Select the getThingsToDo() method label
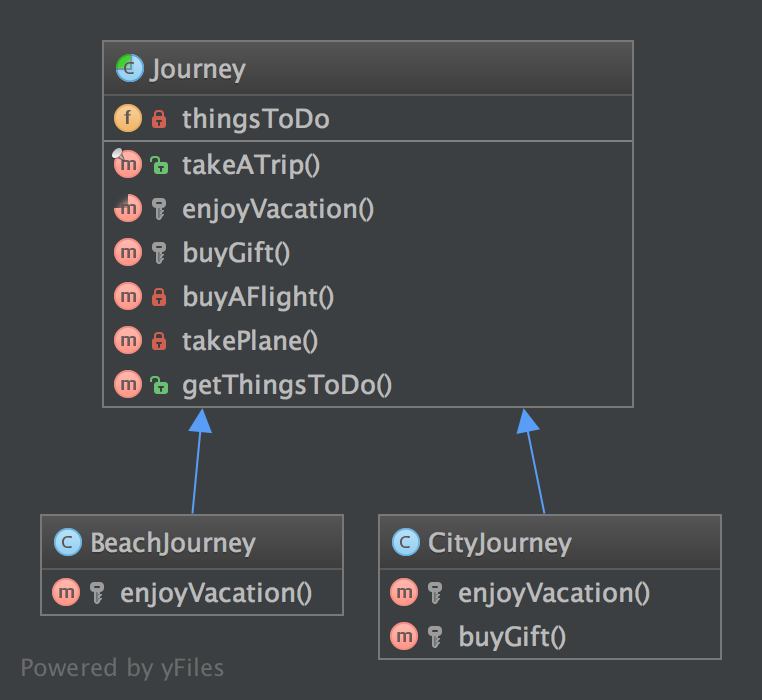This screenshot has width=762, height=700. coord(286,385)
